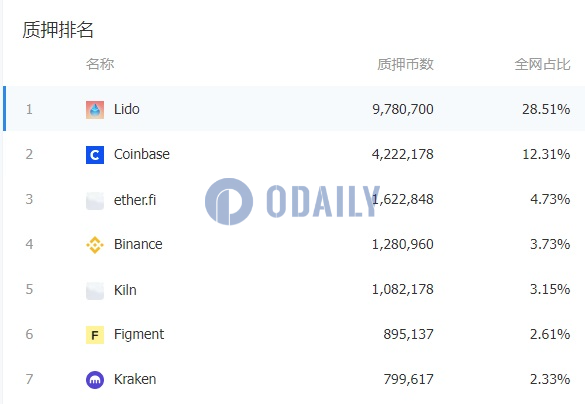585x404 pixels.
Task: Click the Kraken logo icon
Action: click(95, 380)
